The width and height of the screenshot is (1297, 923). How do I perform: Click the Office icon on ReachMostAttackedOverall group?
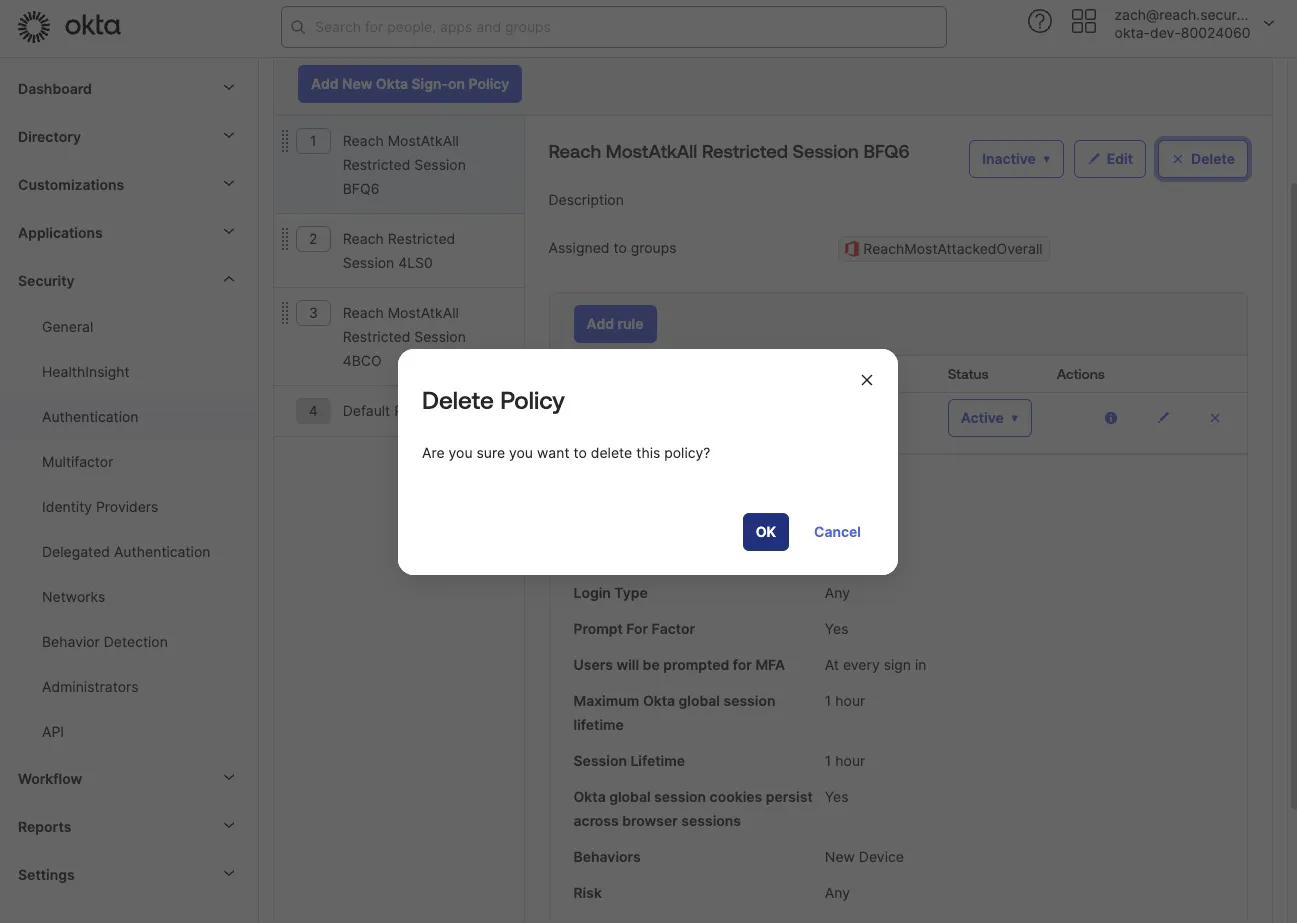tap(852, 249)
